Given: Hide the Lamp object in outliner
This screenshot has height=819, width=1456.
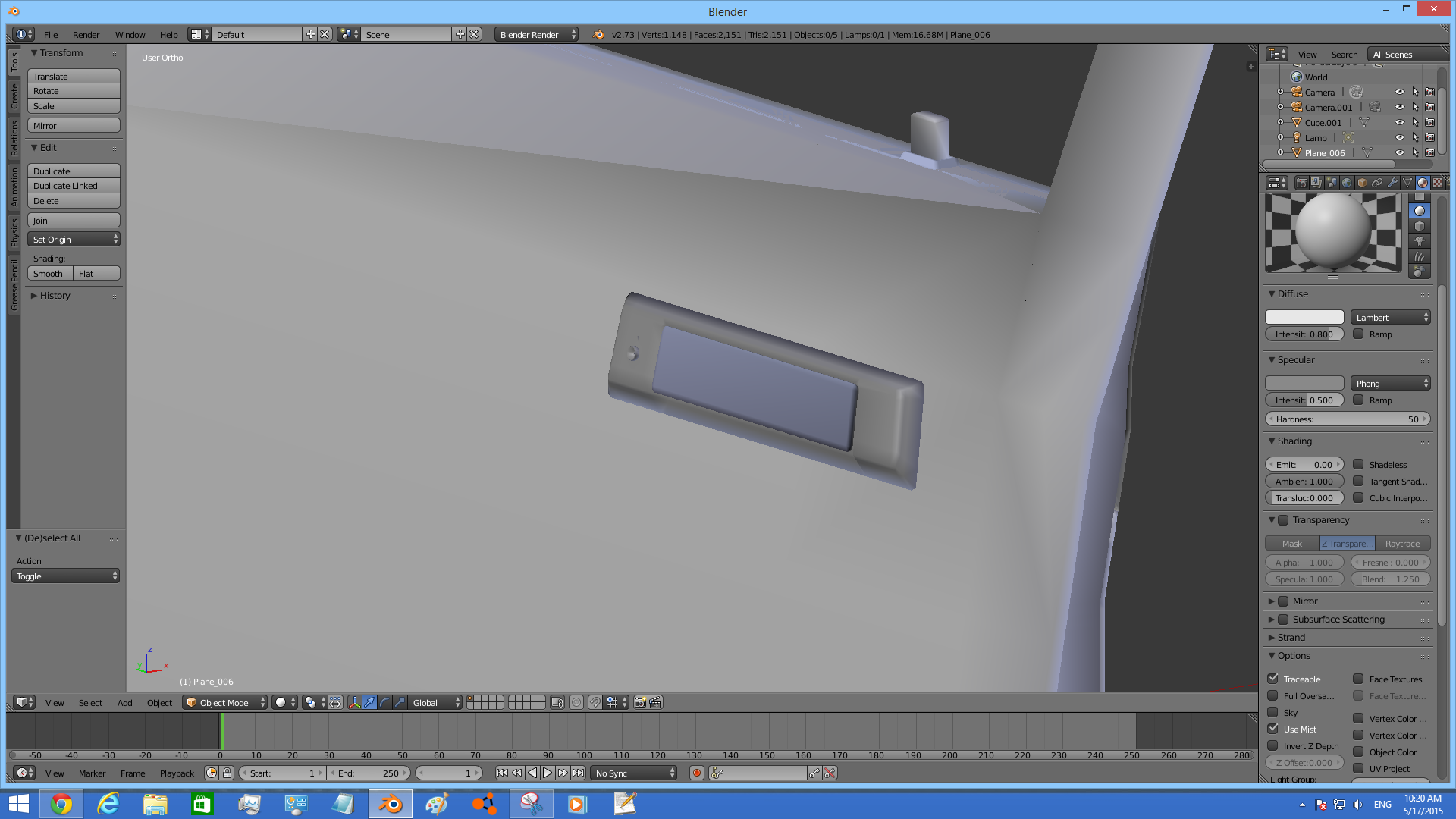Looking at the screenshot, I should pyautogui.click(x=1399, y=138).
